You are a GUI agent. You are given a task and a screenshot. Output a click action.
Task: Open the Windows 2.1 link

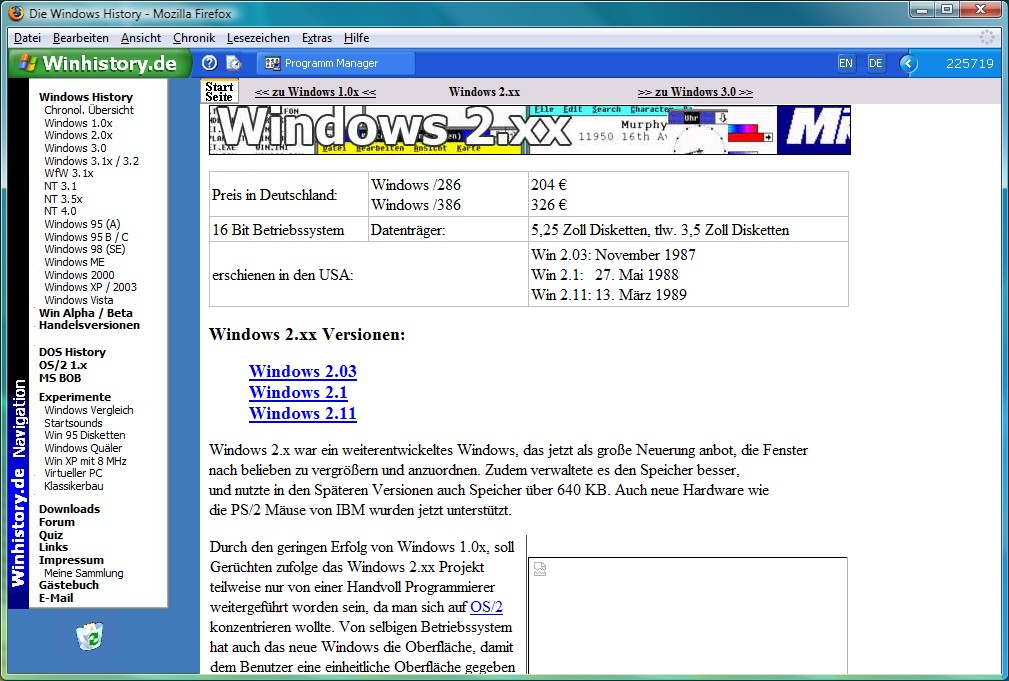tap(298, 393)
